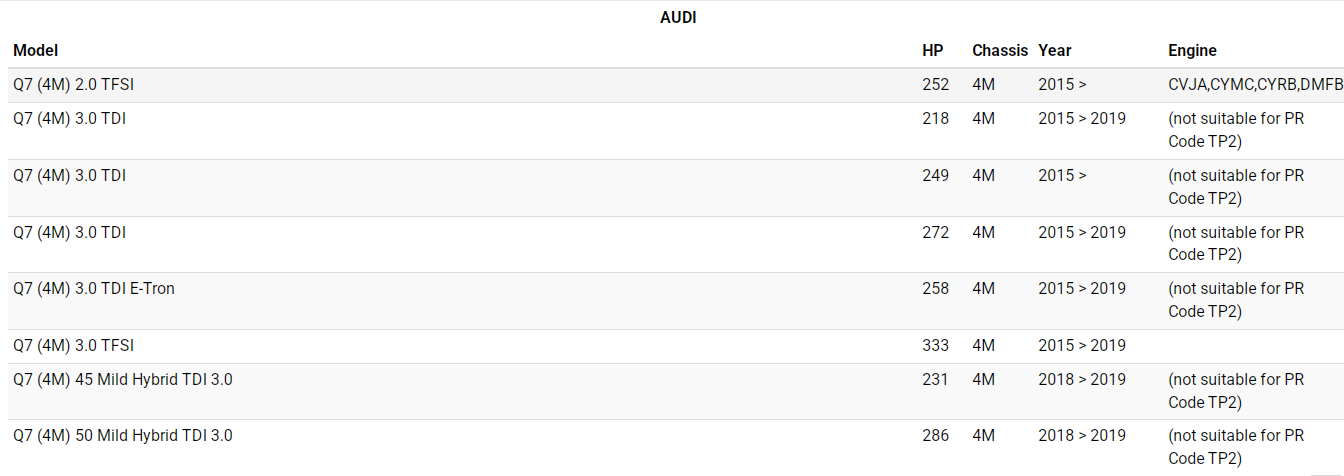Click the 249 HP value
This screenshot has width=1344, height=476.
click(x=935, y=175)
